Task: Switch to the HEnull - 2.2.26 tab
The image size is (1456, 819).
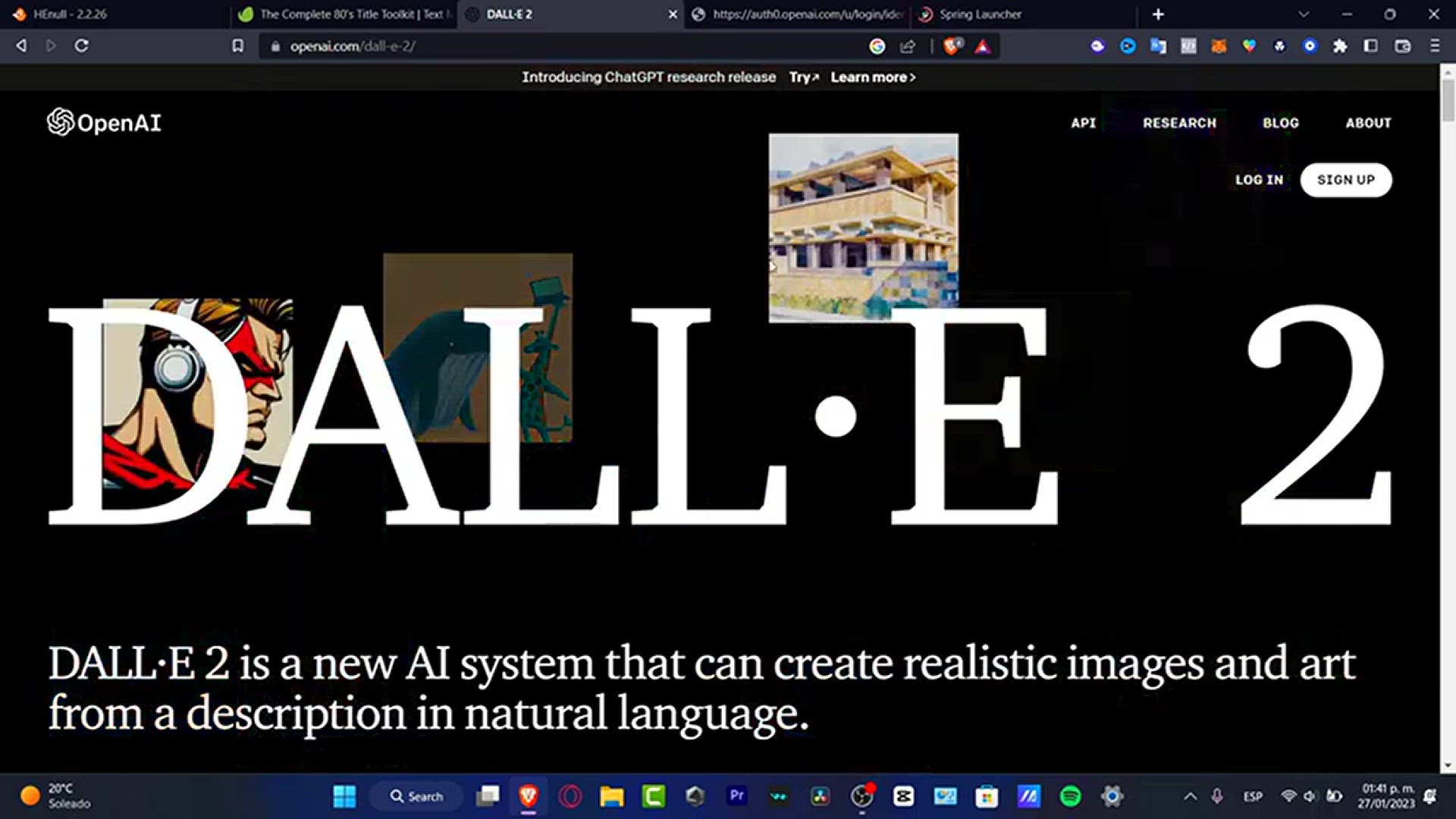Action: [116, 14]
